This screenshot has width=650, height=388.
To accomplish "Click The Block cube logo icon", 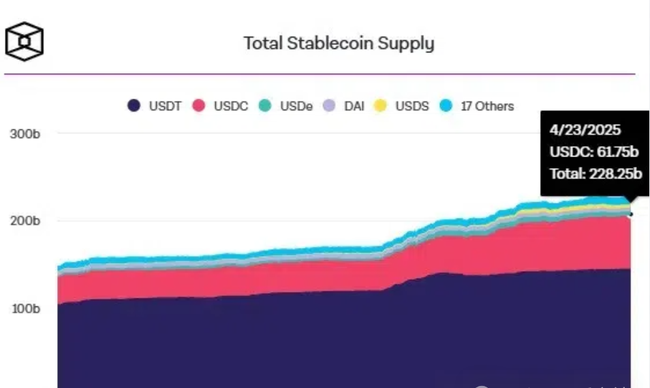I will (24, 41).
